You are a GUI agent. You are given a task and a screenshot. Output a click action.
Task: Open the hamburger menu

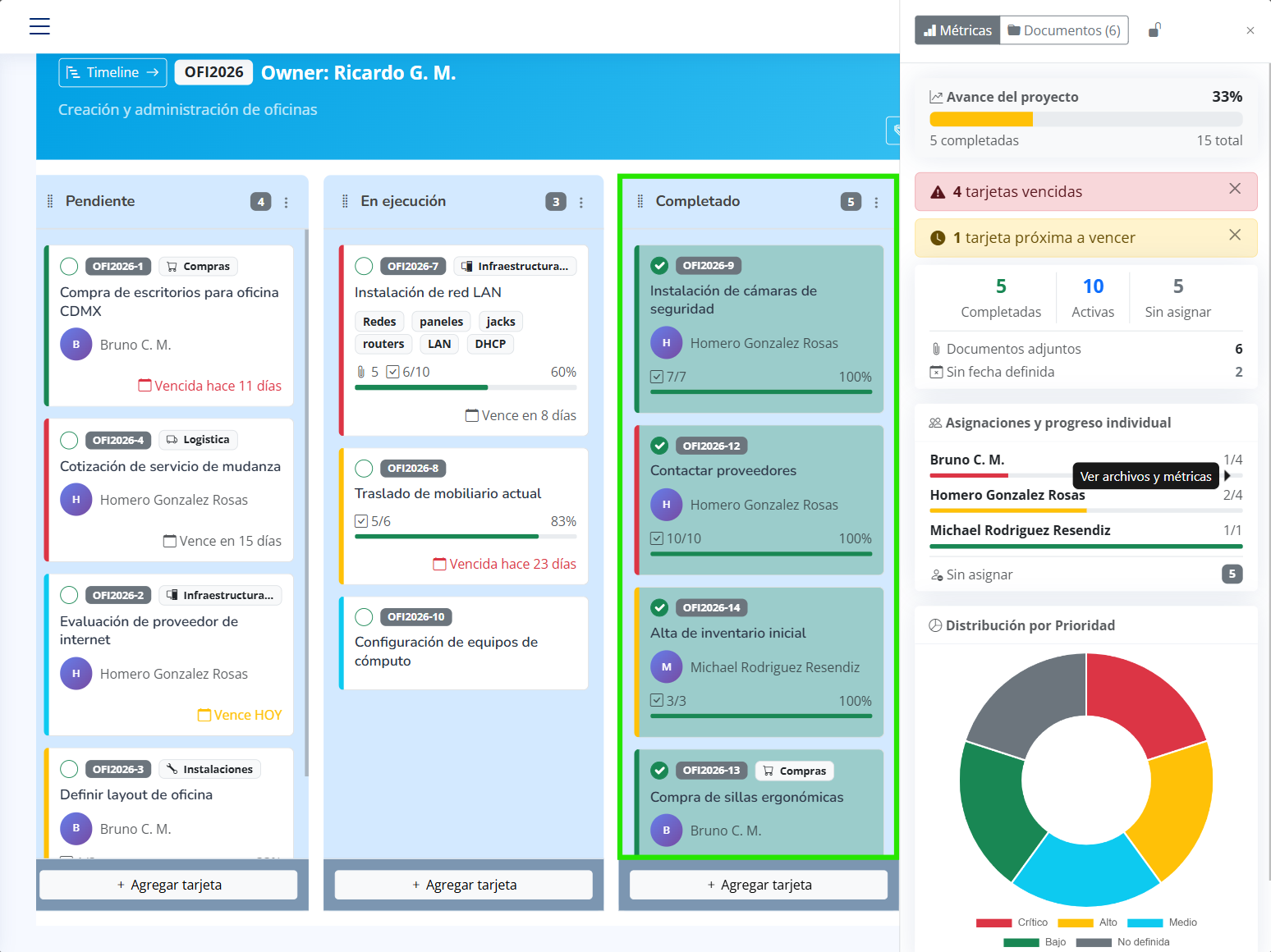(x=39, y=26)
